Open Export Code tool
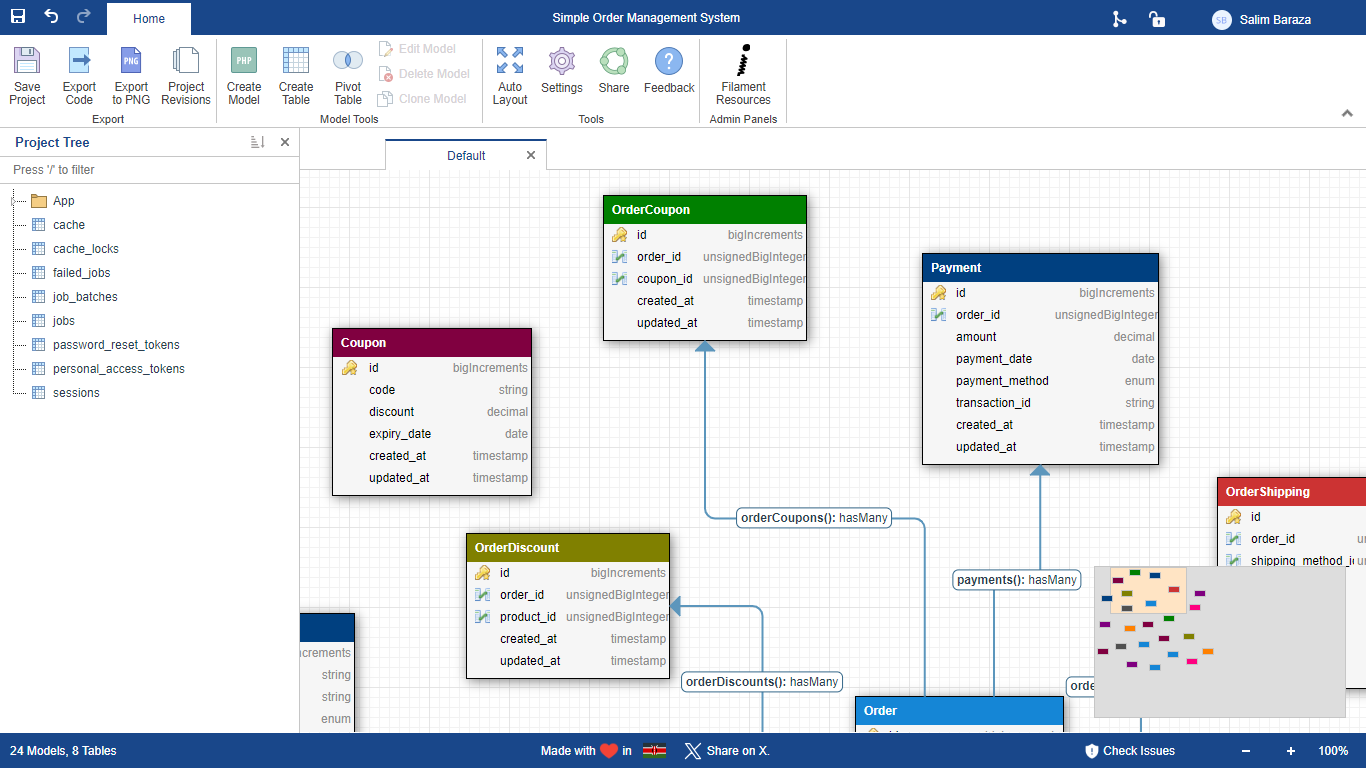The width and height of the screenshot is (1366, 768). click(79, 62)
